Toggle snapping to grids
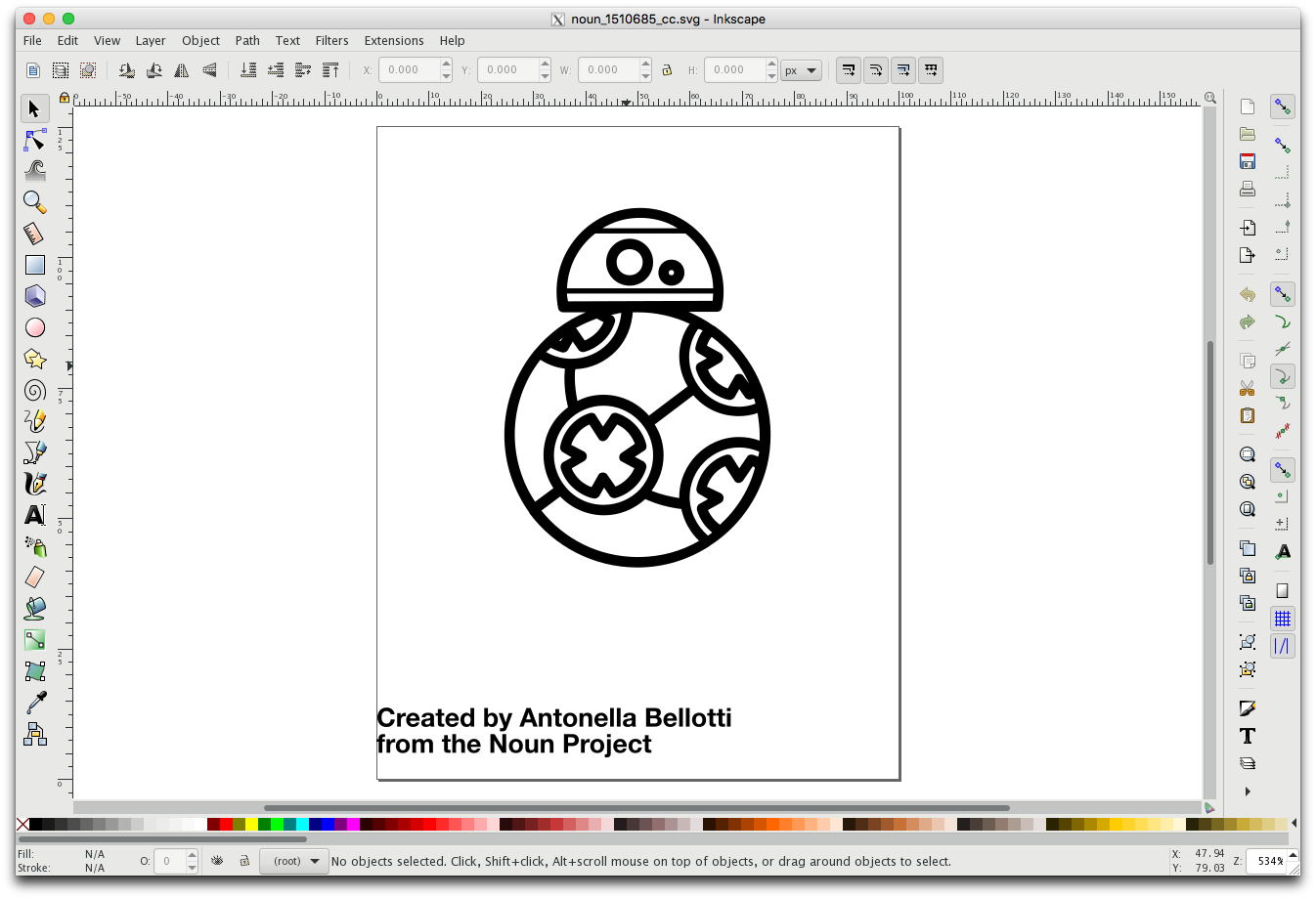This screenshot has width=1316, height=899. (1283, 619)
